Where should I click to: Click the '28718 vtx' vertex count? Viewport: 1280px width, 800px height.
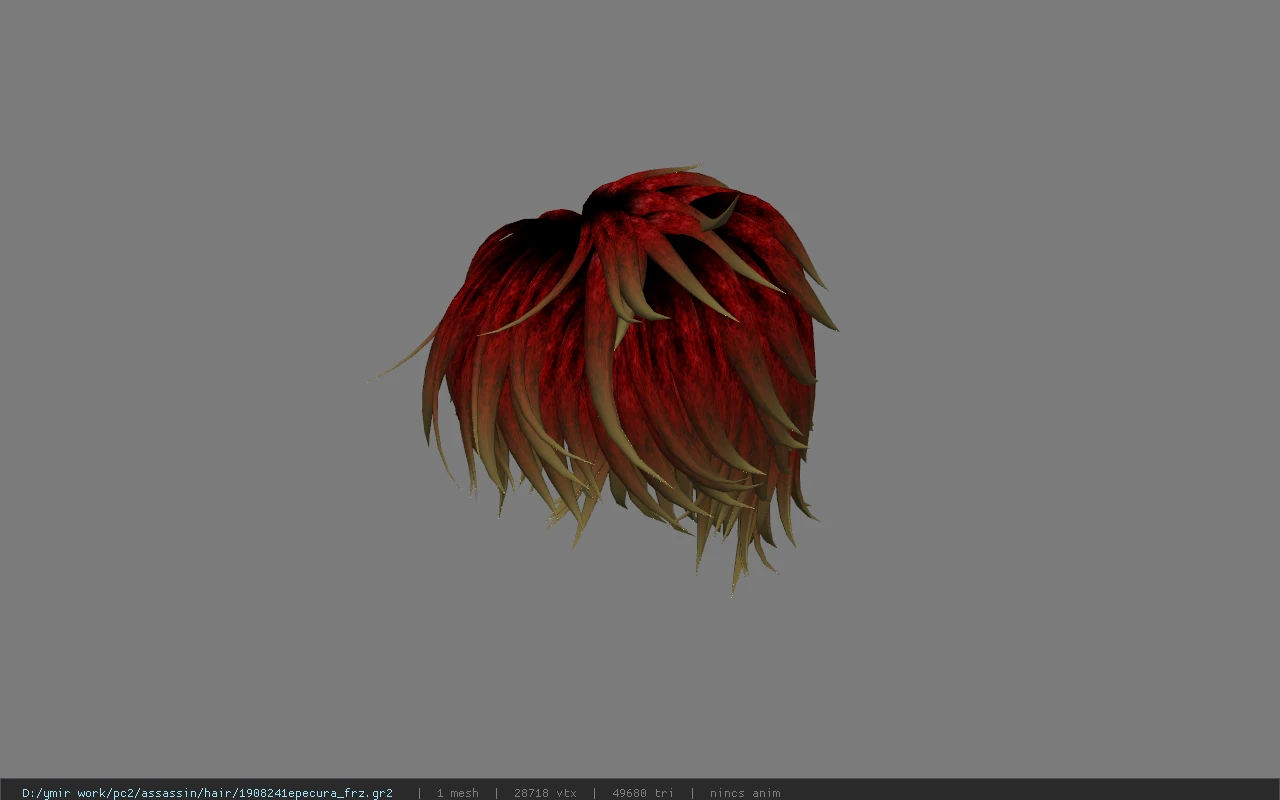(545, 793)
